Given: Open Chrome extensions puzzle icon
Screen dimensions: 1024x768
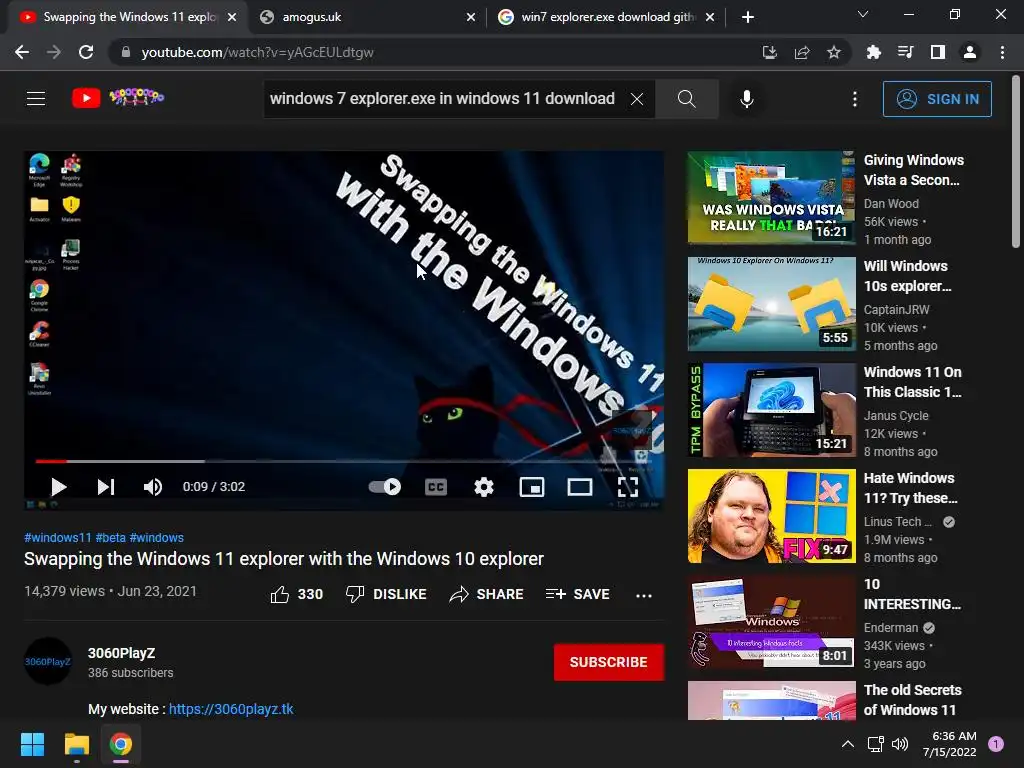Looking at the screenshot, I should 874,52.
